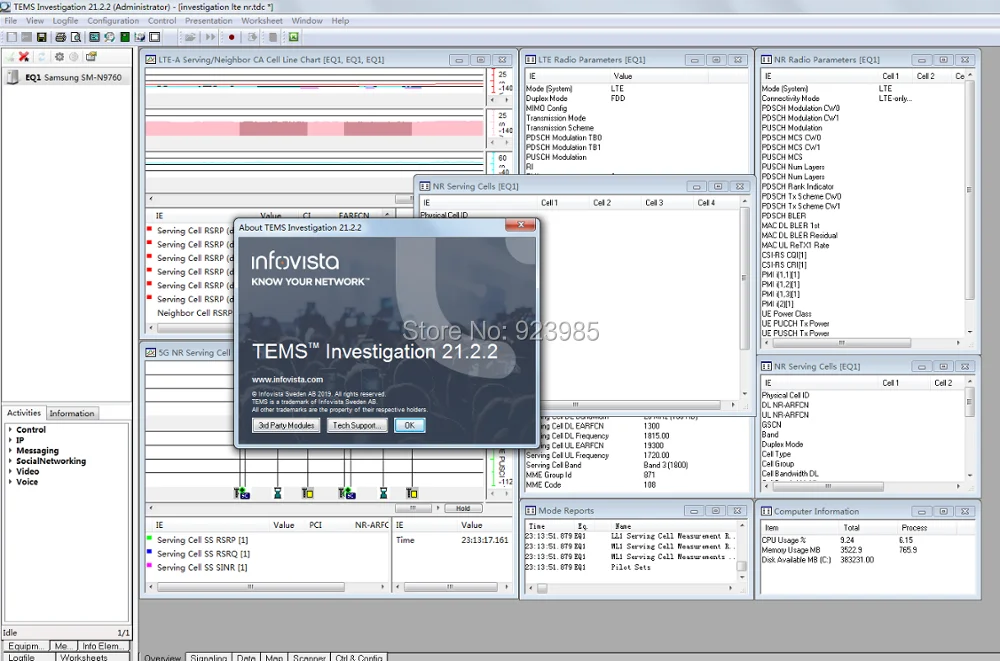Viewport: 1000px width, 661px height.
Task: Switch to the Information tab
Action: pos(71,413)
